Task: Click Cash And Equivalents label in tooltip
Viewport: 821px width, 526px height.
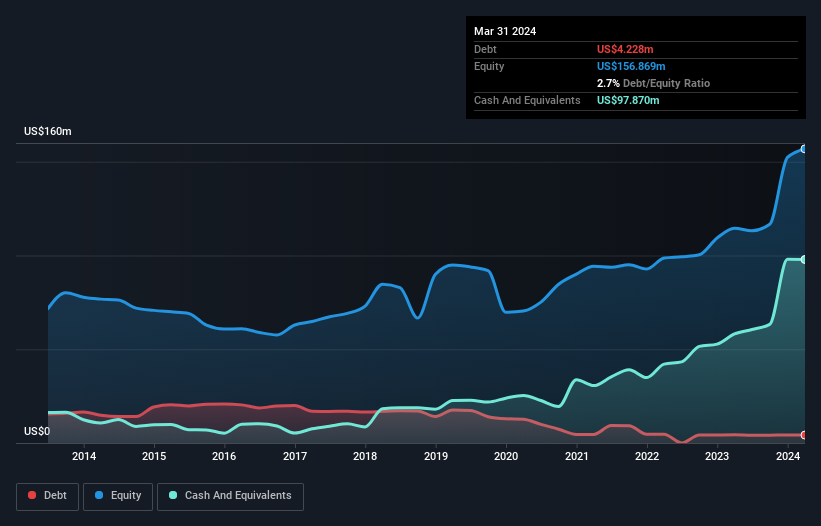Action: 527,100
